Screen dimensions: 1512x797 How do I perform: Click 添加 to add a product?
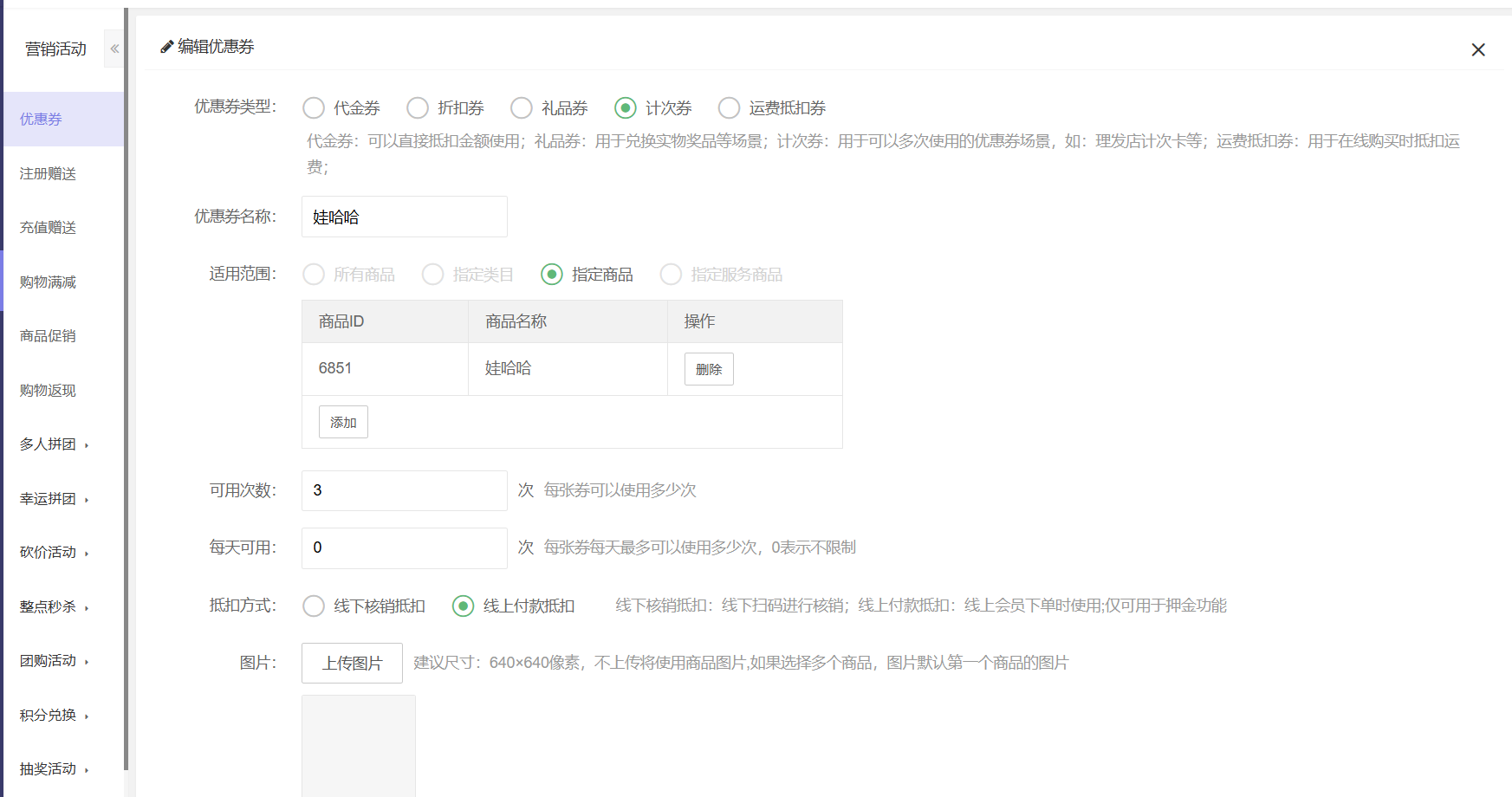[343, 422]
